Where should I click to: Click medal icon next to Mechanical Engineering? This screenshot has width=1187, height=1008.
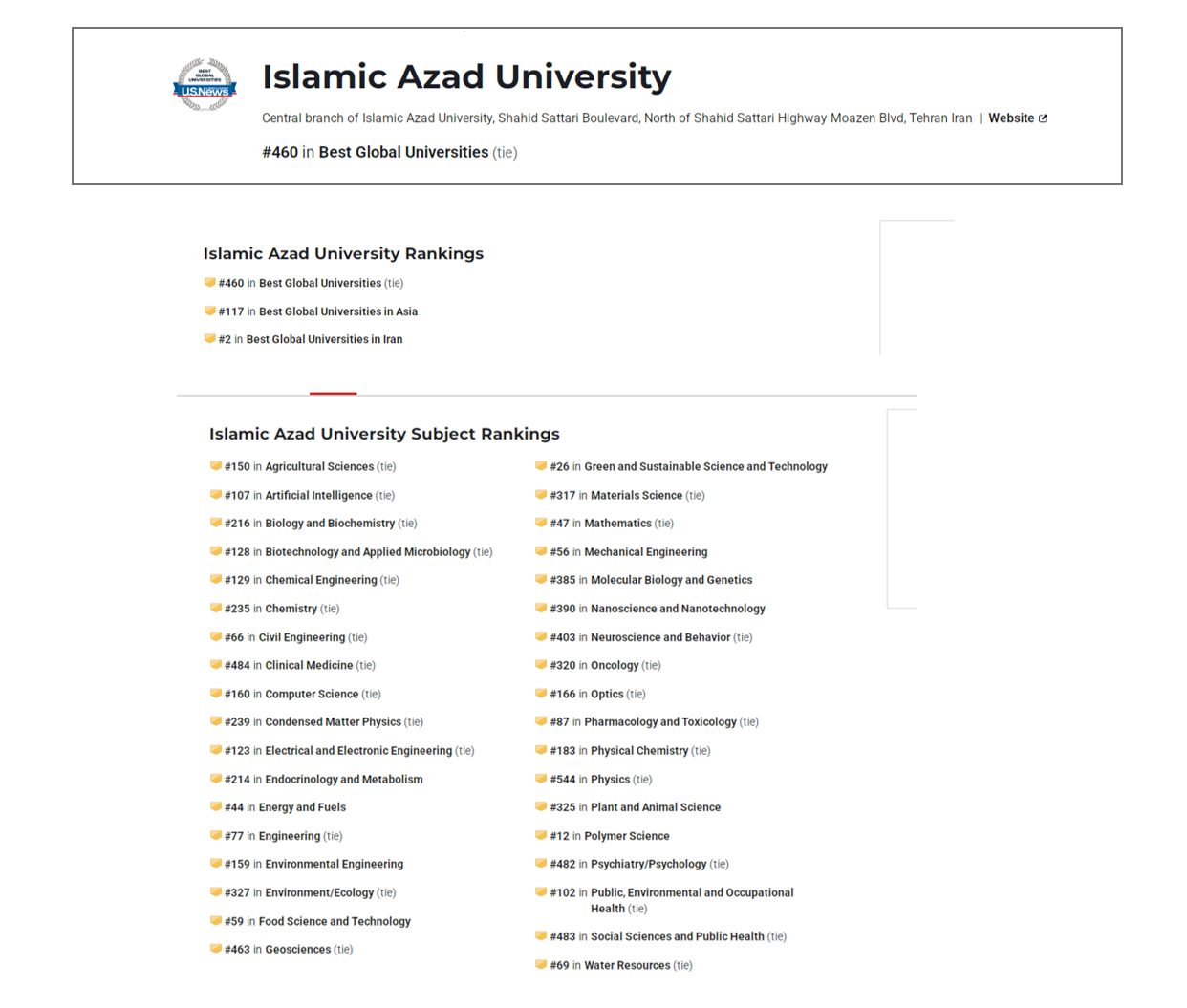click(x=541, y=551)
